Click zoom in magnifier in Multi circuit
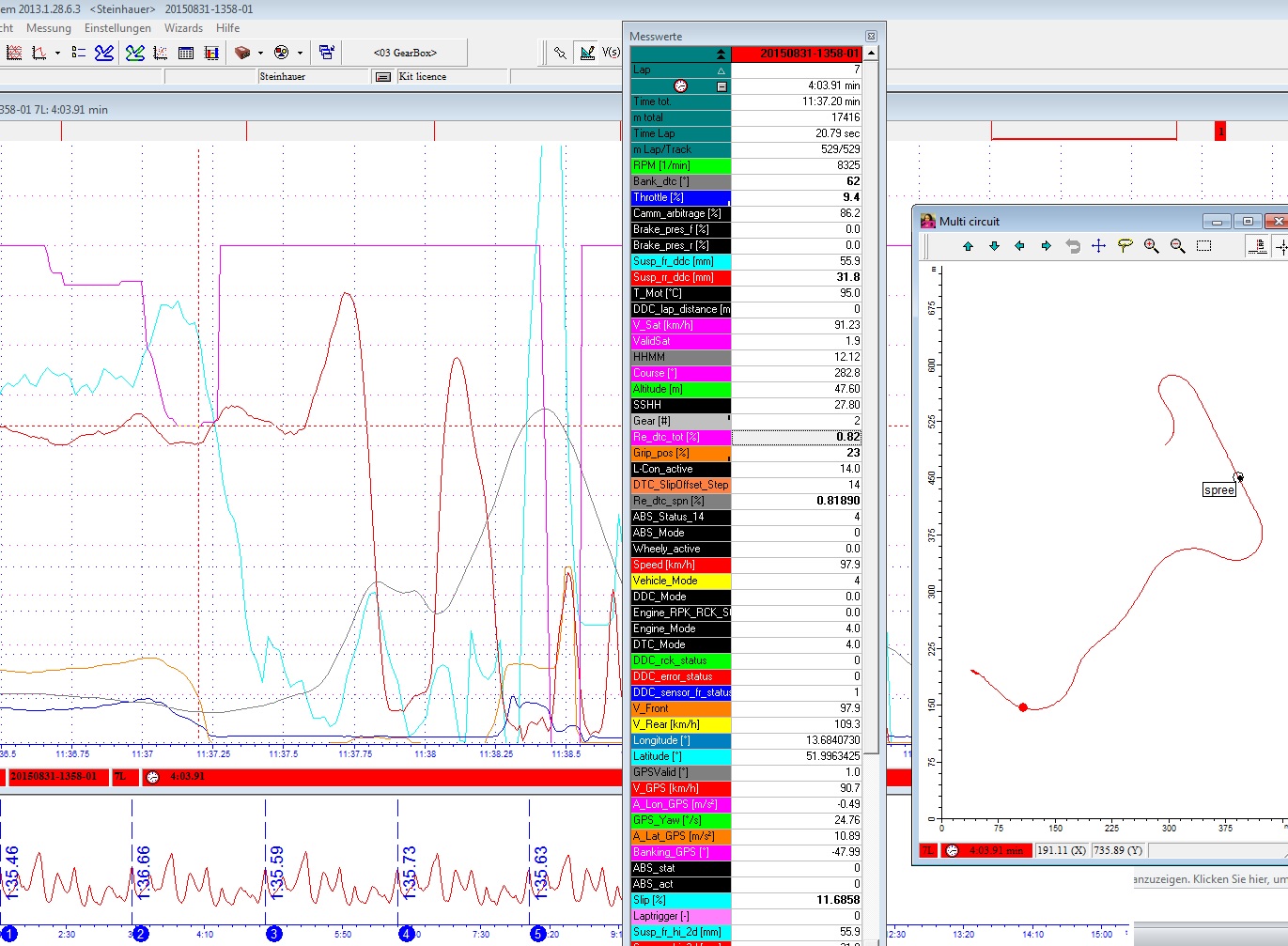This screenshot has width=1288, height=946. coord(1151,246)
